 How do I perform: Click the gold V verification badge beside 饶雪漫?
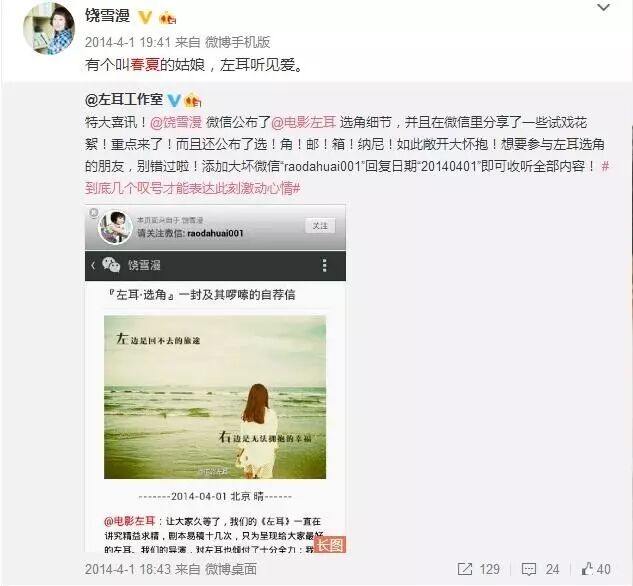(x=145, y=17)
